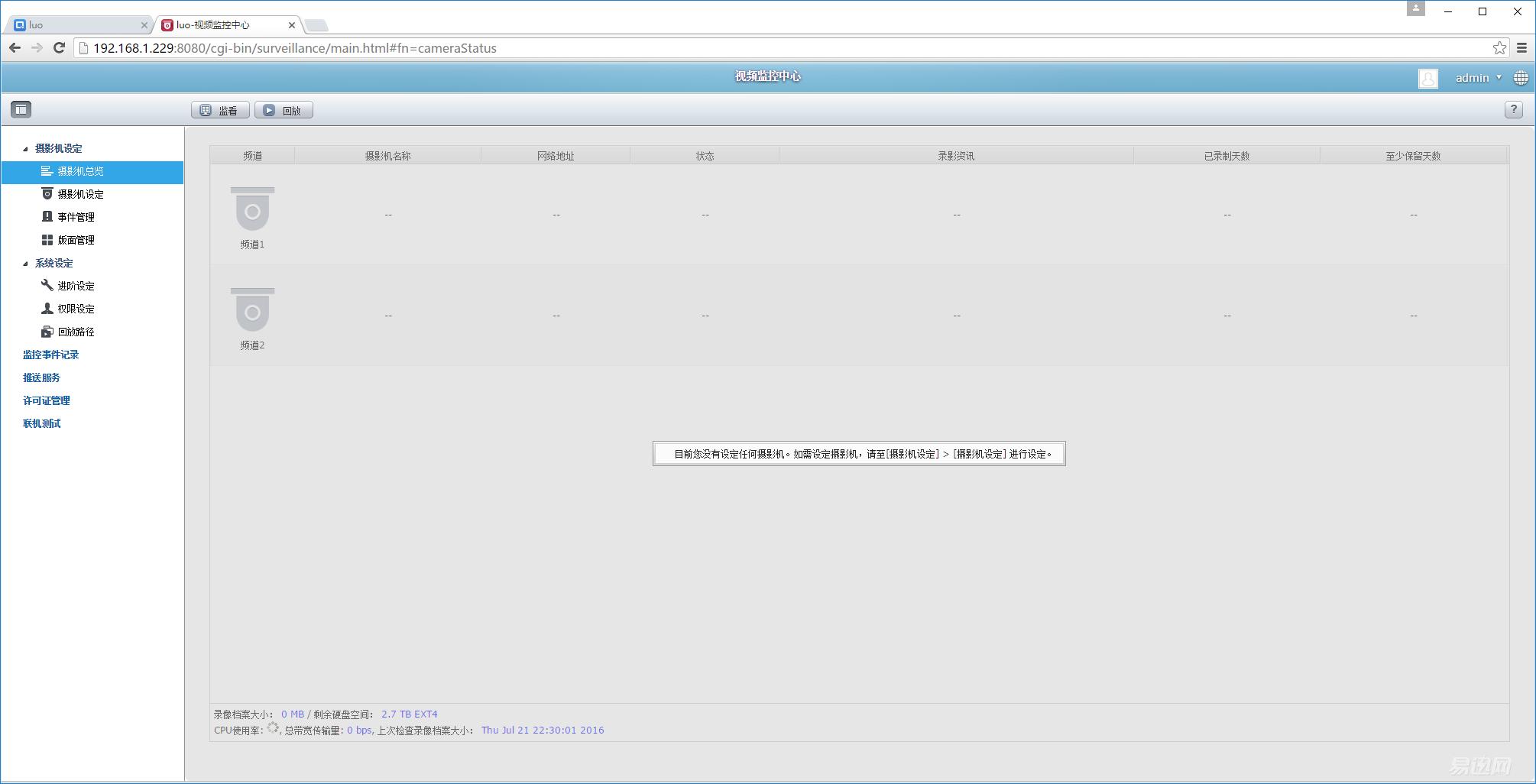Open 进阶设定 advanced settings wrench item

pos(76,286)
